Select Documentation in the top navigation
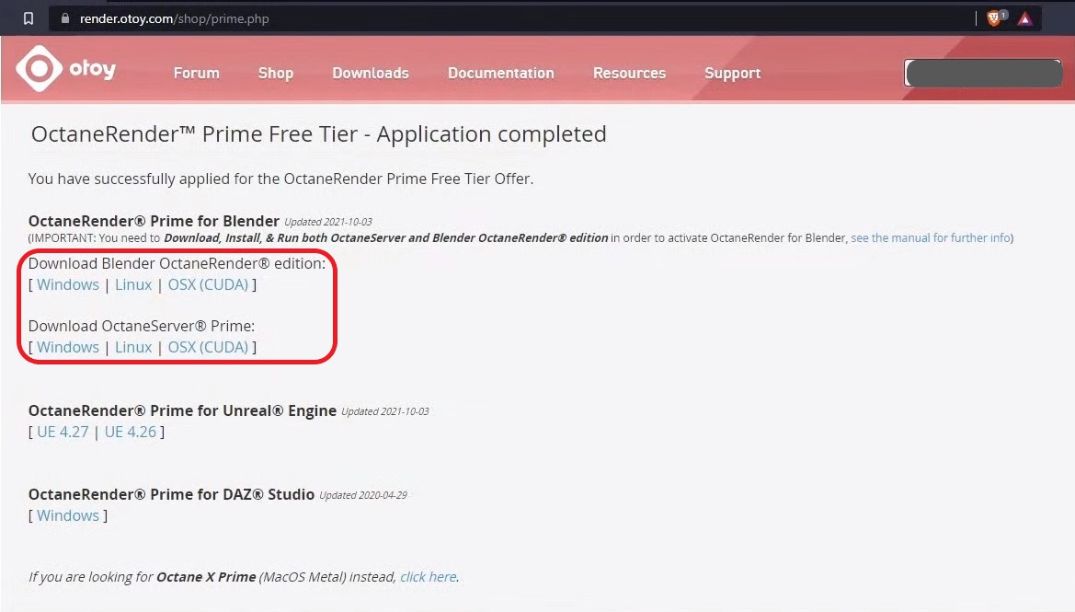Screen dimensions: 1075x612 click(500, 73)
